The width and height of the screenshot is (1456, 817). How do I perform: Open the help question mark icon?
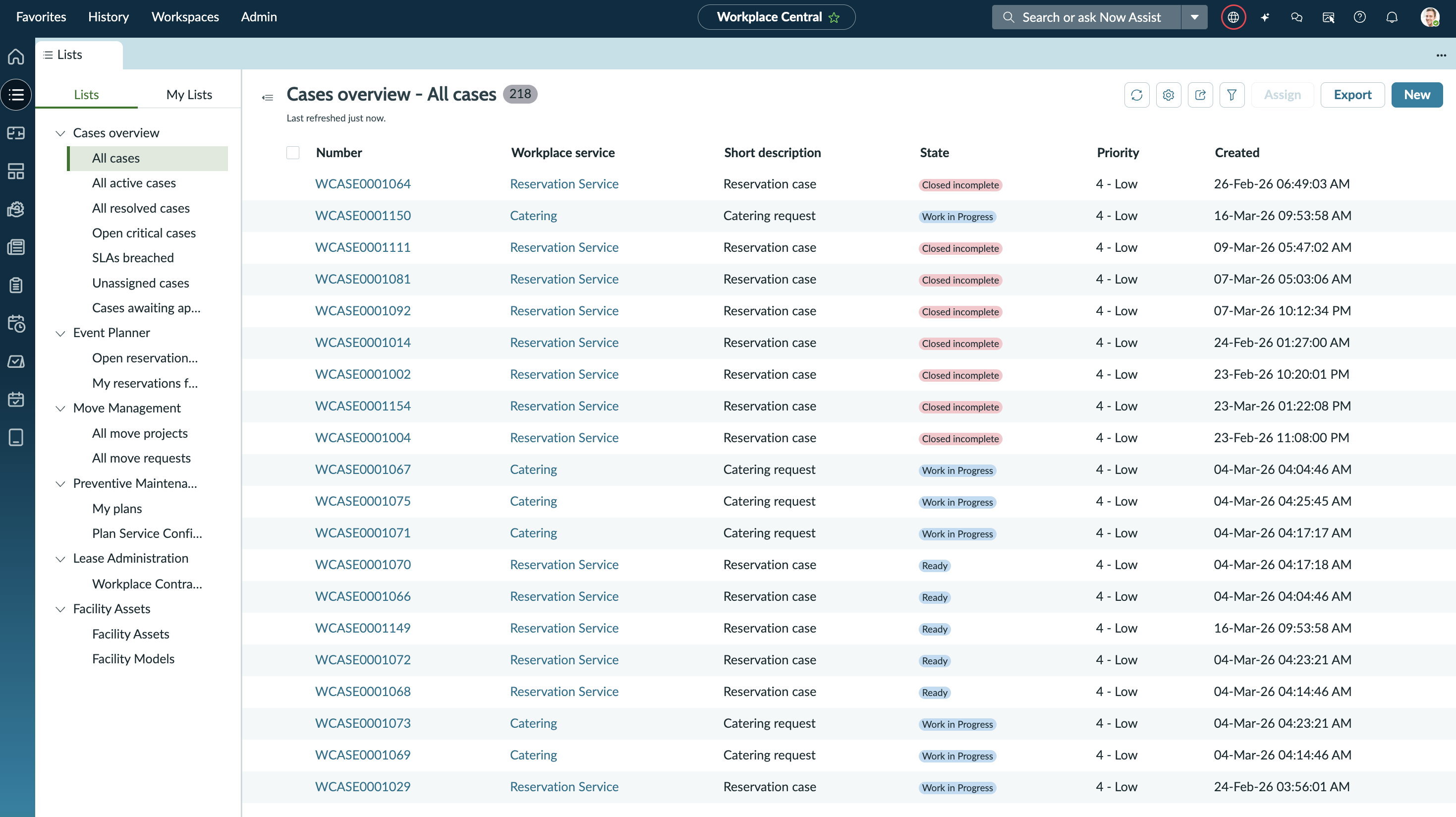tap(1360, 17)
